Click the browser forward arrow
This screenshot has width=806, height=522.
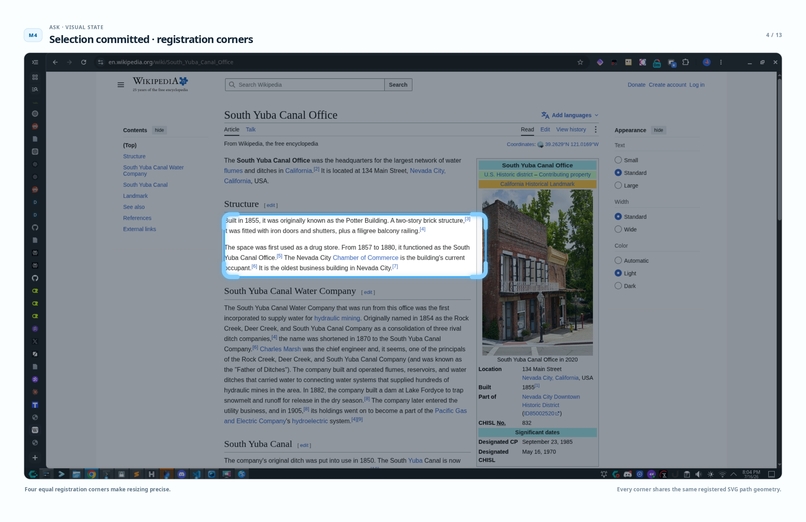69,62
